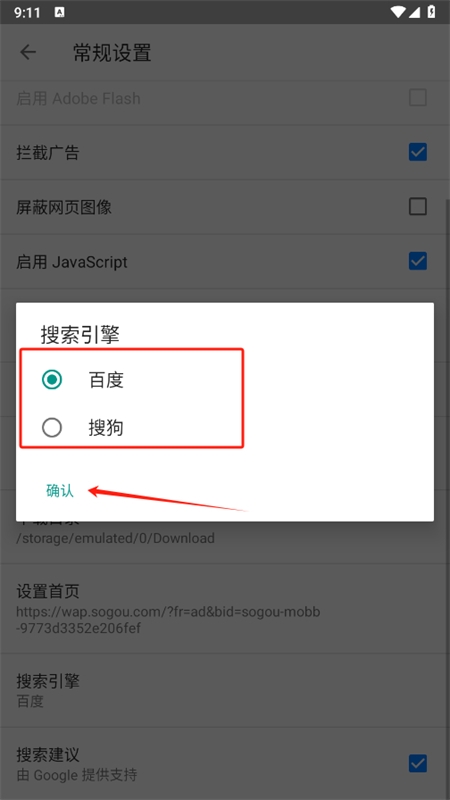
Task: Tap the 常规设置 page title
Action: (112, 53)
